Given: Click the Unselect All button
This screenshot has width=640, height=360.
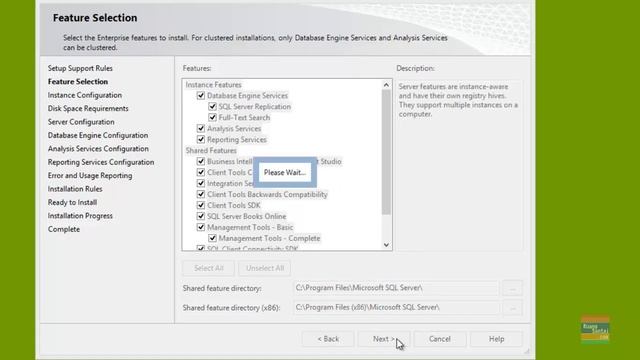Looking at the screenshot, I should [264, 268].
